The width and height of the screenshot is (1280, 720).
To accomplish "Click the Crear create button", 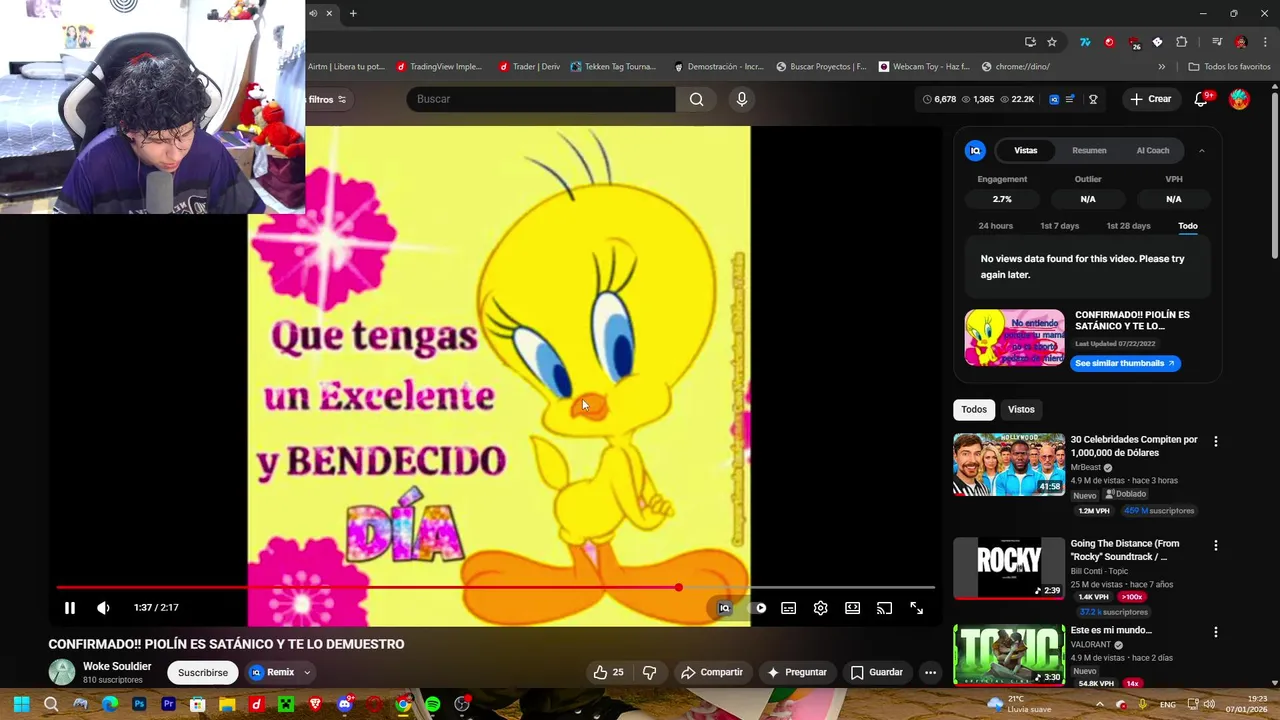I will [x=1150, y=99].
